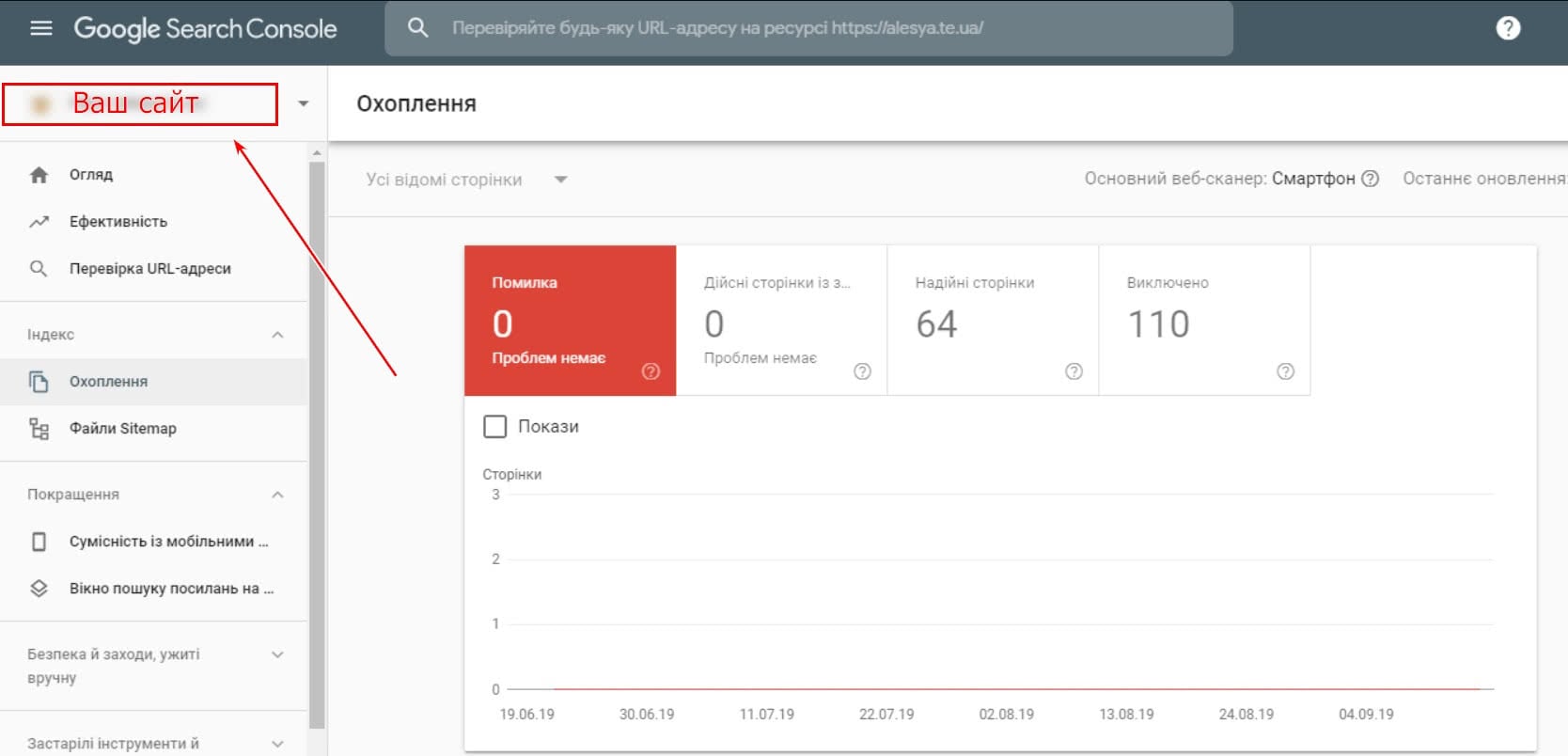Open the help question mark icon
Image resolution: width=1568 pixels, height=756 pixels.
tap(1508, 28)
